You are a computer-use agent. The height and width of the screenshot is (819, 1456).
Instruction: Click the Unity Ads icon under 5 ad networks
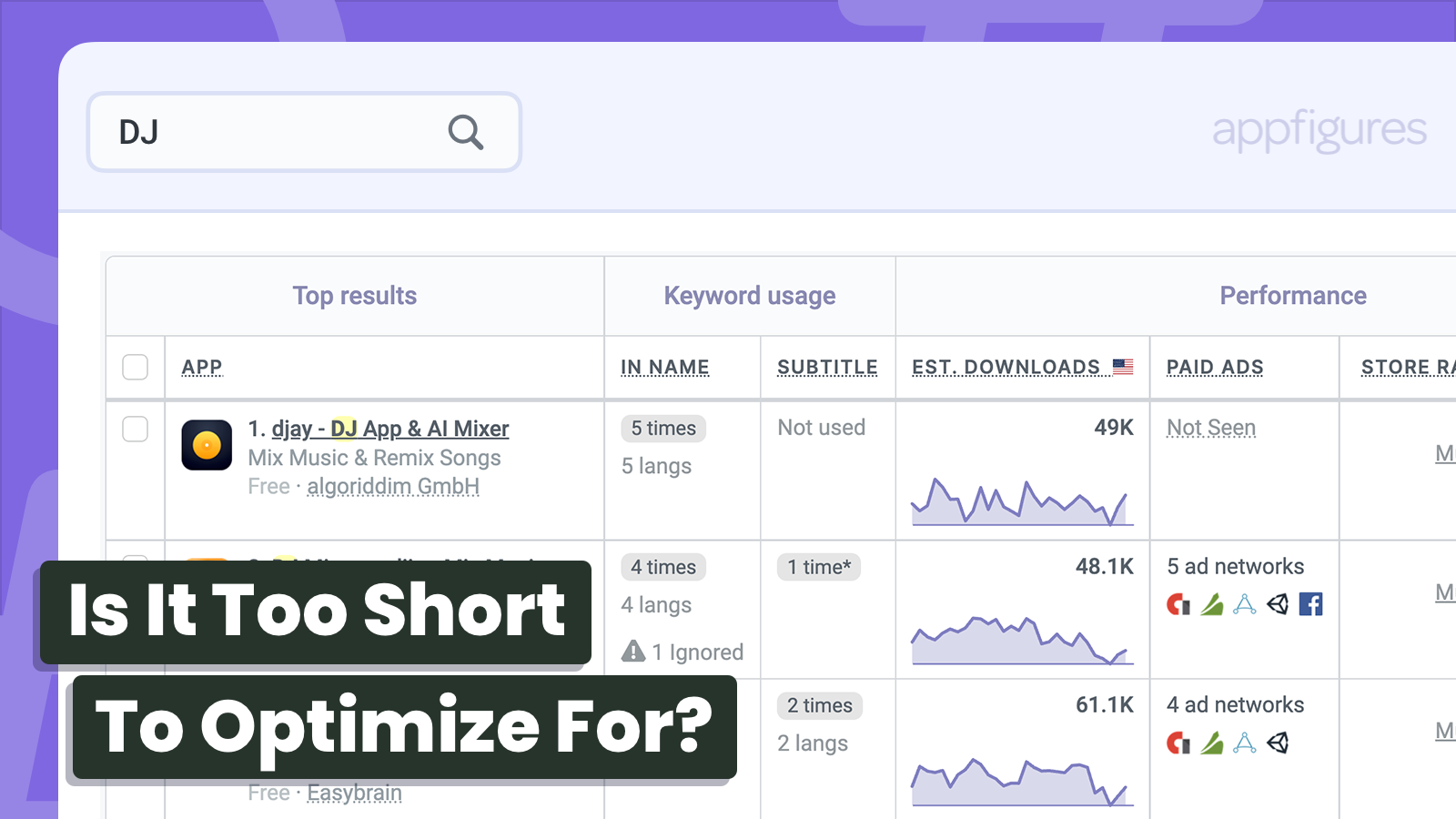coord(1278,604)
